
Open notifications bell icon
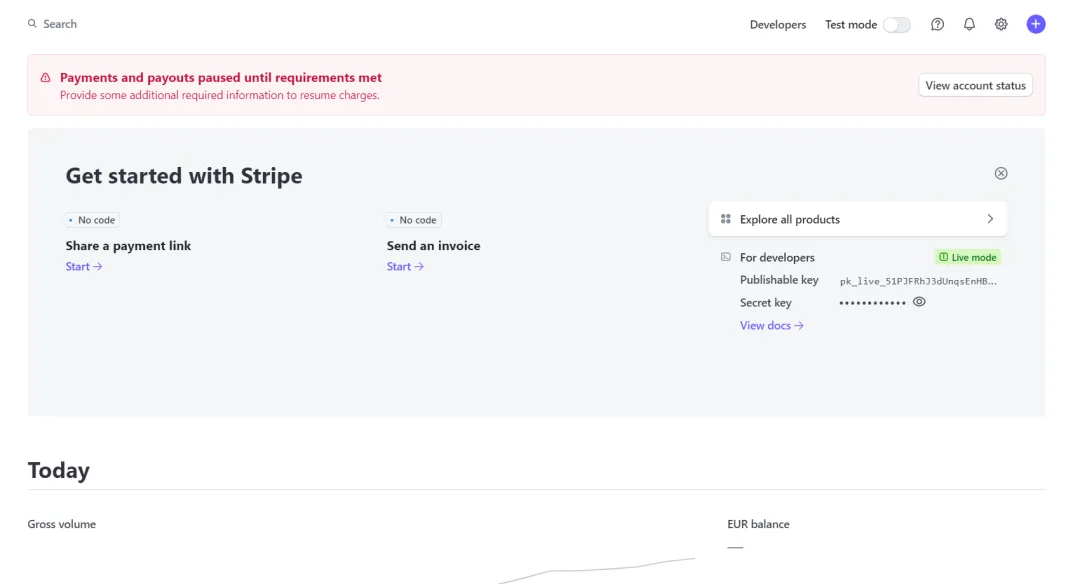(x=969, y=24)
